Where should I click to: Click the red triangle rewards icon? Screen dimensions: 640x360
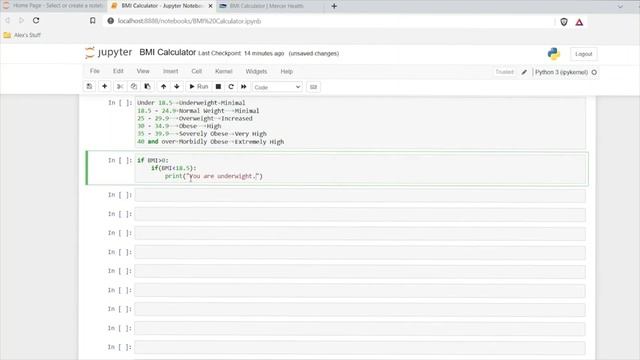(579, 22)
